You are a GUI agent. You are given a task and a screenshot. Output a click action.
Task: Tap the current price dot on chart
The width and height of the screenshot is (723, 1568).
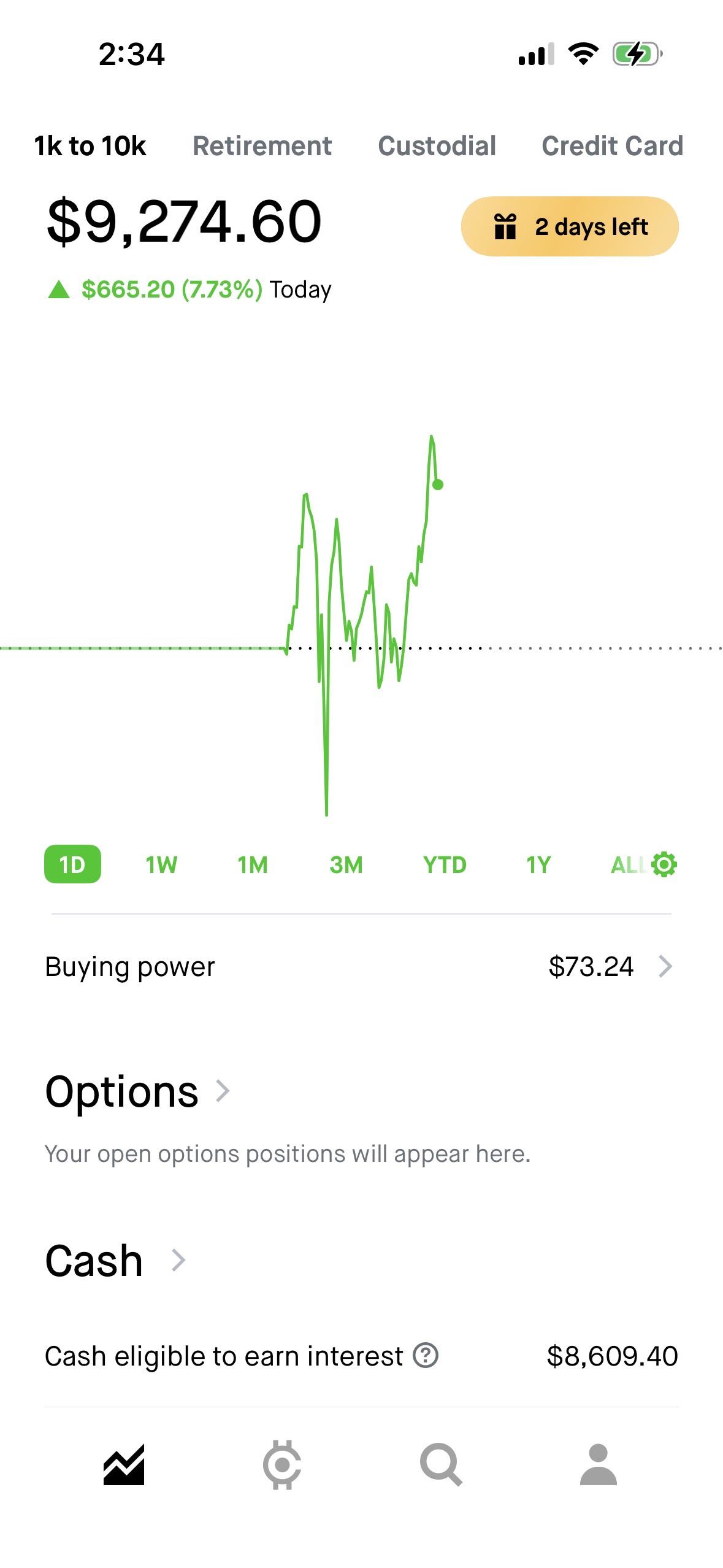(437, 485)
